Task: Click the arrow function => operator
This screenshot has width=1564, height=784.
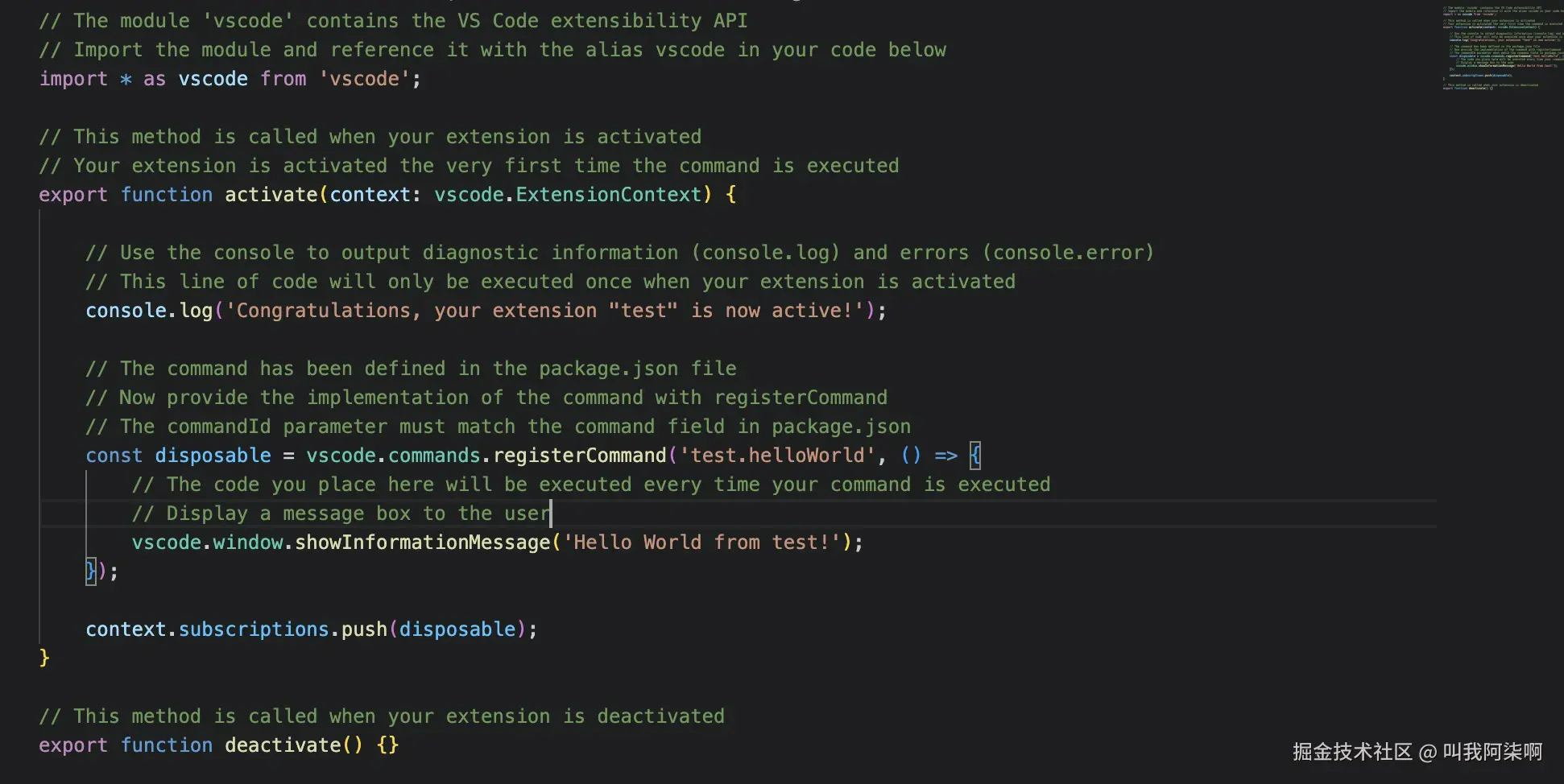Action: coord(946,456)
